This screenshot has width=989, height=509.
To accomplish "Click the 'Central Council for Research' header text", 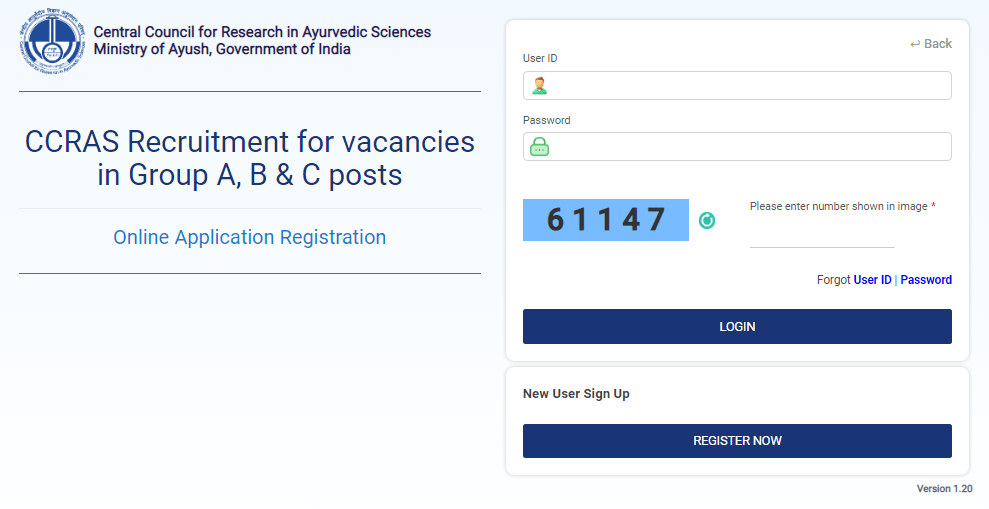I will [262, 32].
